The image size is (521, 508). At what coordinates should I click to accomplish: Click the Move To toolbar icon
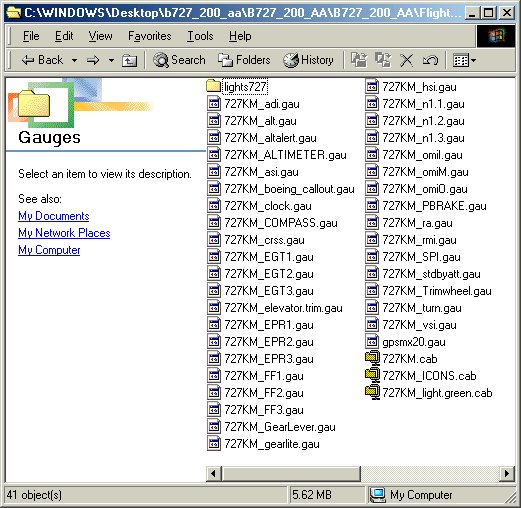(x=359, y=60)
